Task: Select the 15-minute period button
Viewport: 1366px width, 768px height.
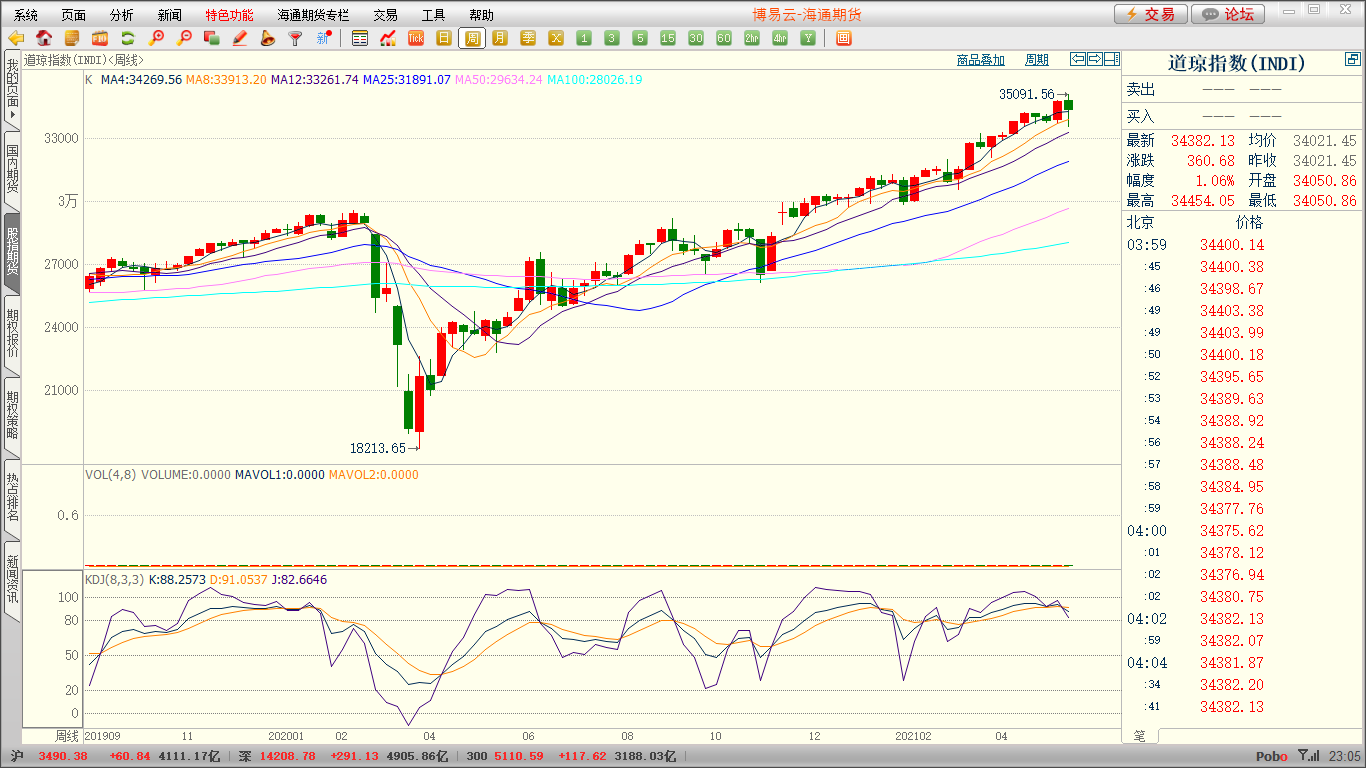Action: pyautogui.click(x=668, y=38)
